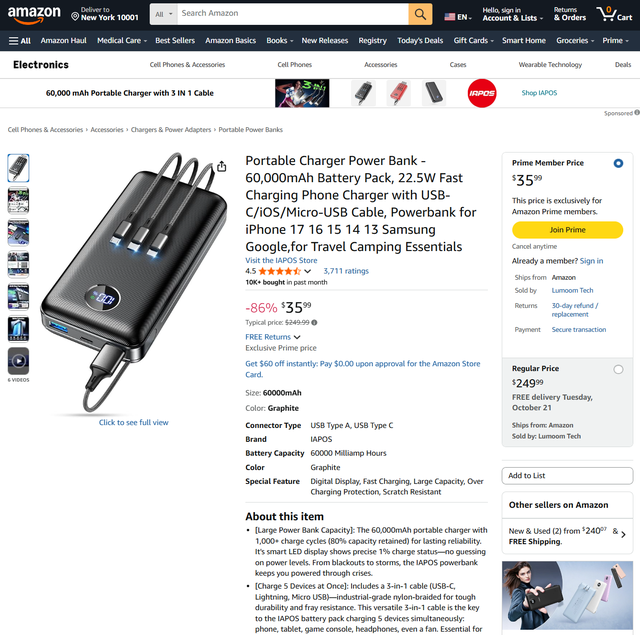Screen dimensions: 640x635
Task: Visit the IAPOS Store link
Action: tap(281, 260)
